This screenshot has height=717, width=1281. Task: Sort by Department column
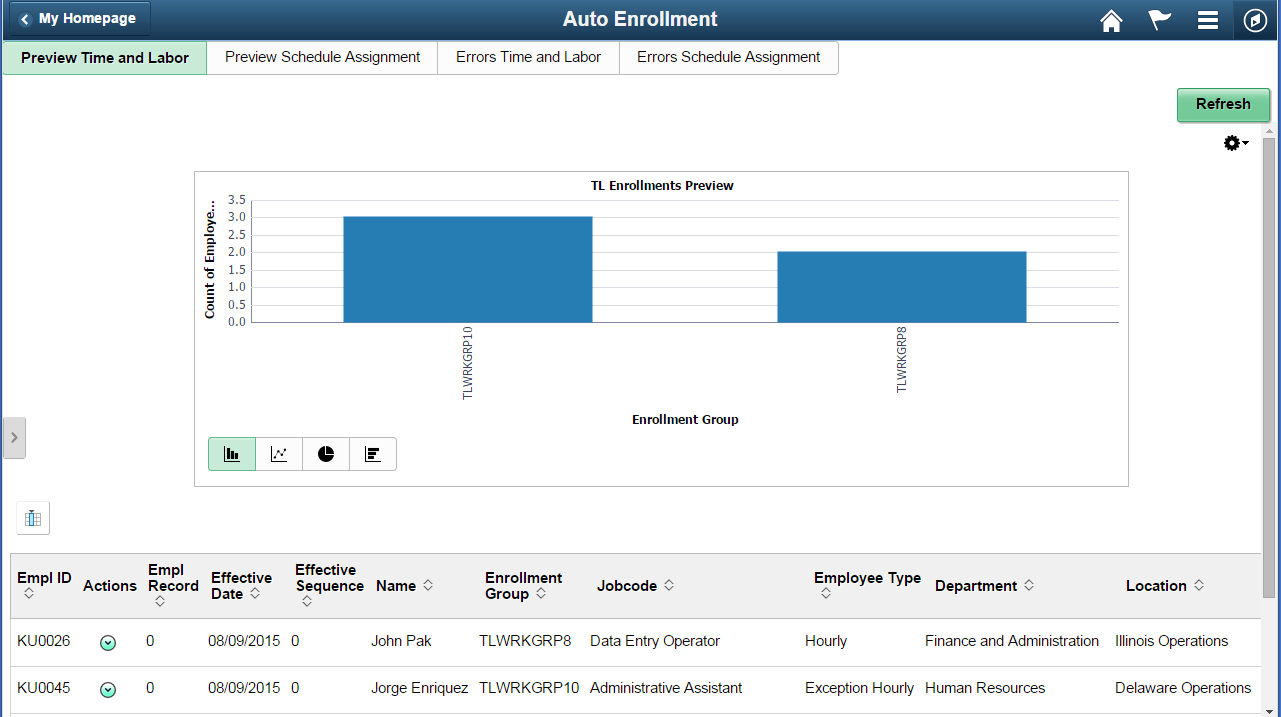tap(984, 586)
